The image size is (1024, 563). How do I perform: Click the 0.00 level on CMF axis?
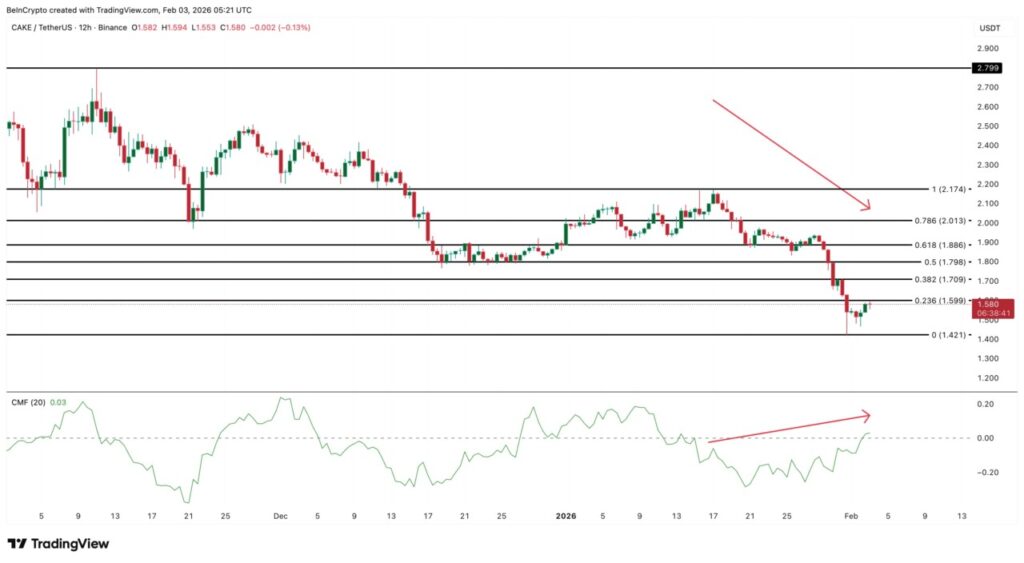click(985, 438)
